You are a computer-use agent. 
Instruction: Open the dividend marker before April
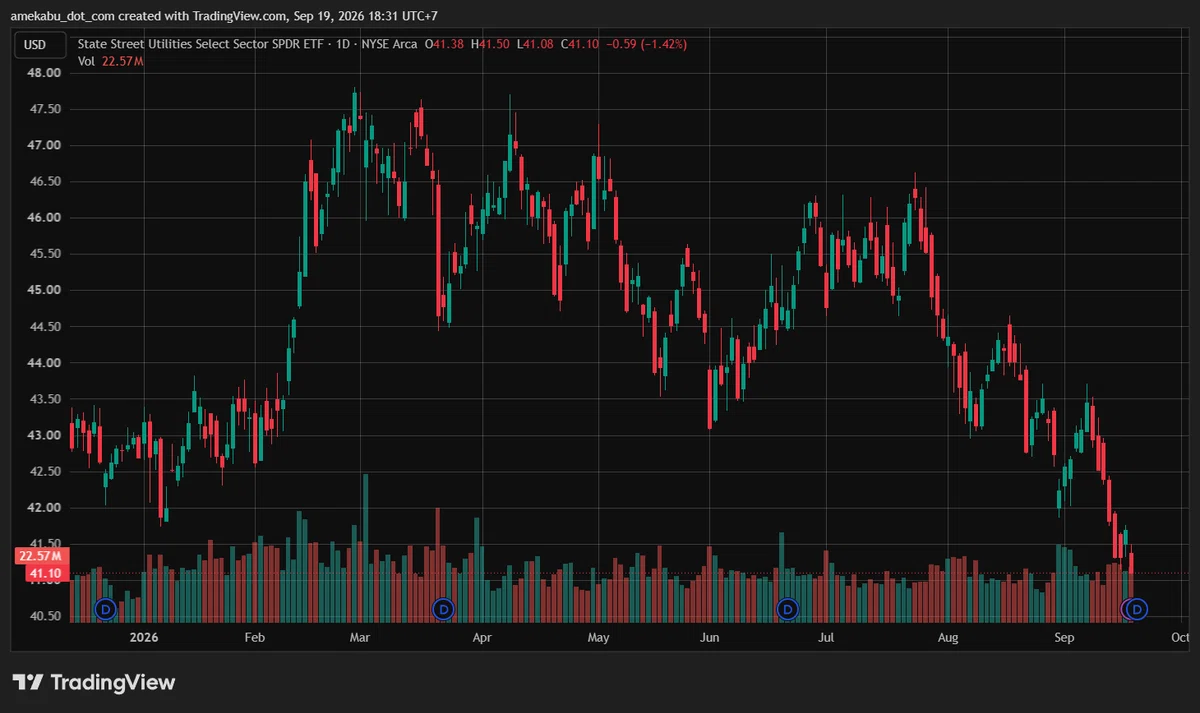click(x=443, y=608)
